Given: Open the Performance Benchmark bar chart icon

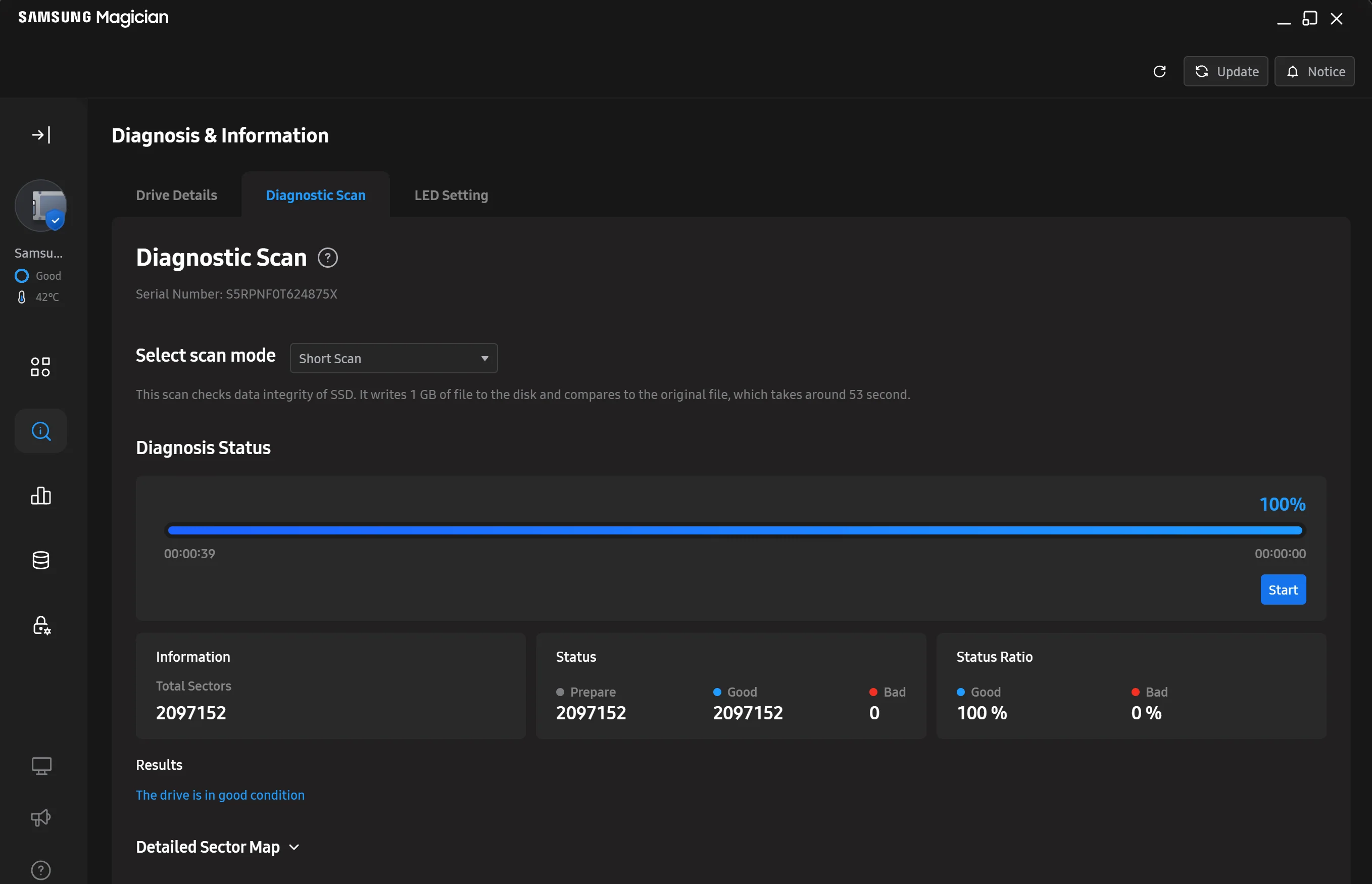Looking at the screenshot, I should [41, 496].
